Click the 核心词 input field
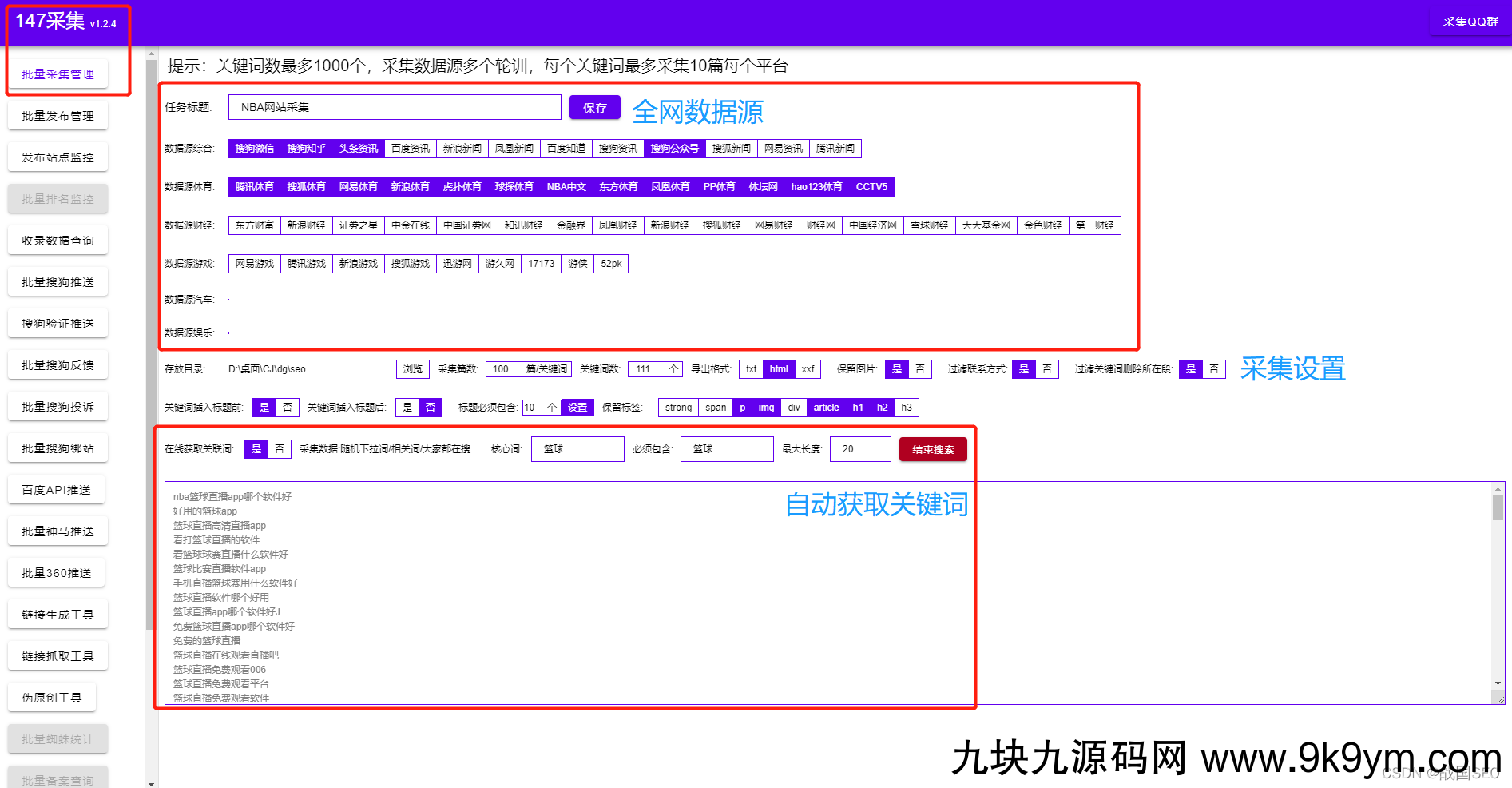Viewport: 1512px width, 788px height. [x=577, y=449]
